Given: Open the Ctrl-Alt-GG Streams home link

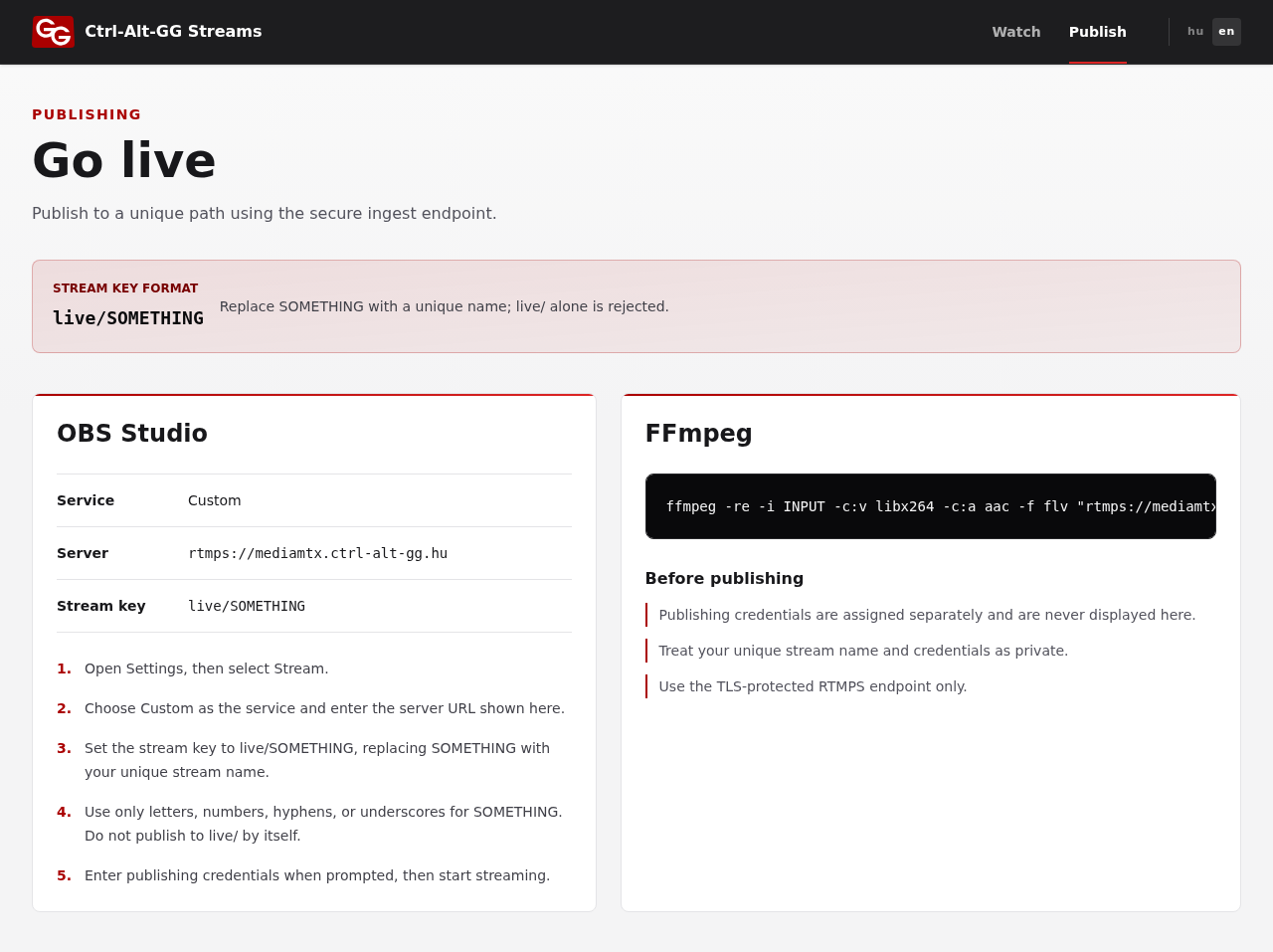Looking at the screenshot, I should [x=147, y=32].
